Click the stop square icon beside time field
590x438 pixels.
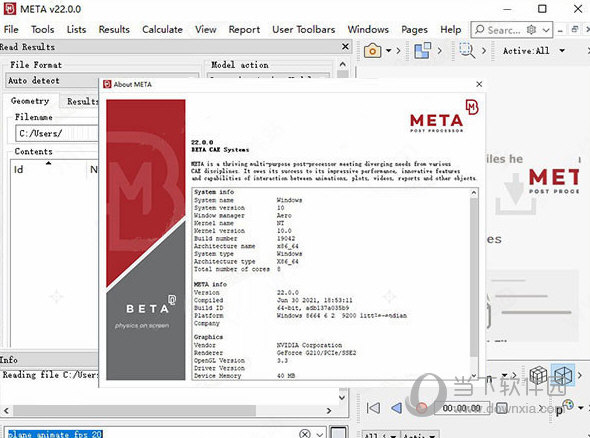pyautogui.click(x=501, y=408)
